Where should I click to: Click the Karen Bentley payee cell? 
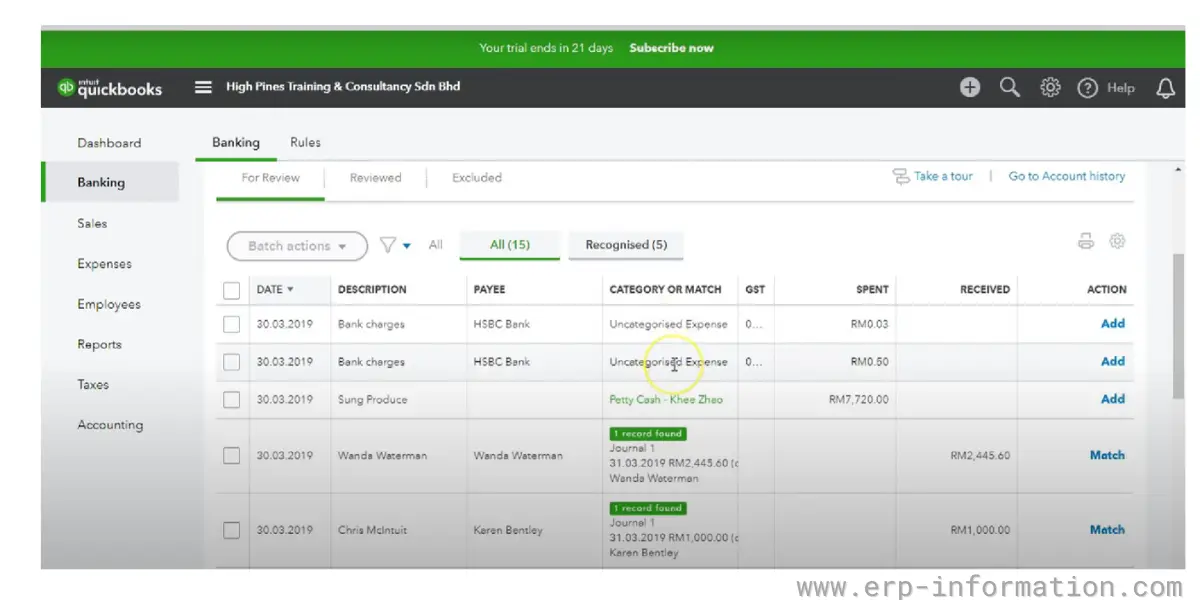coord(508,530)
